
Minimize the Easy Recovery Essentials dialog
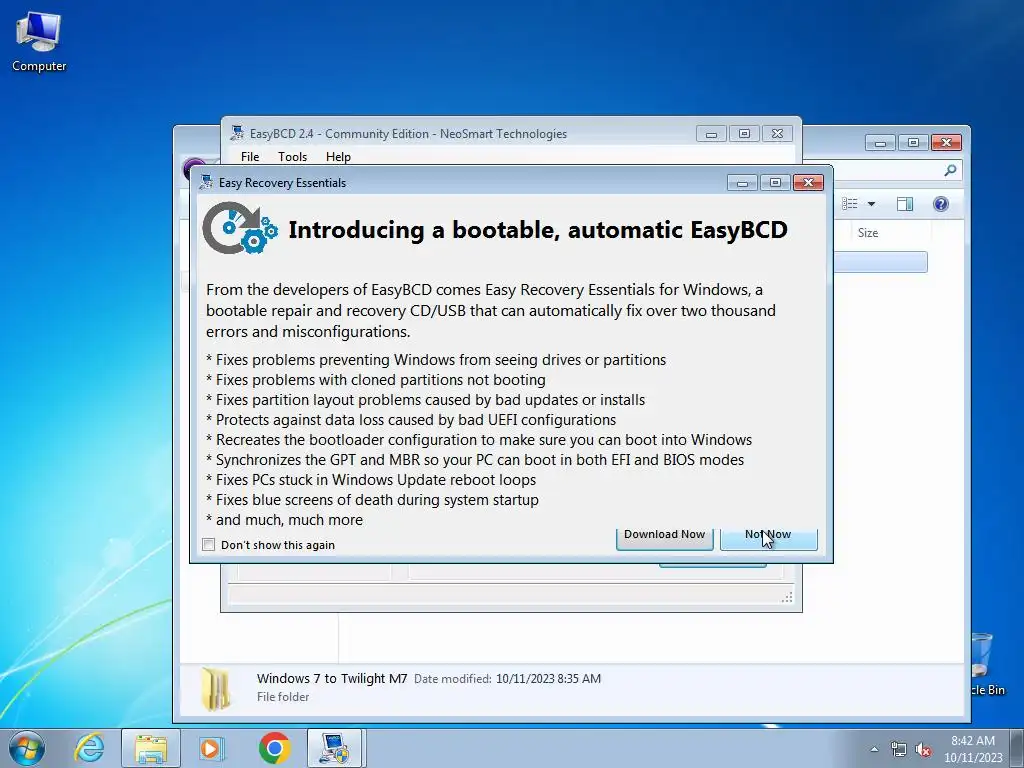[743, 183]
